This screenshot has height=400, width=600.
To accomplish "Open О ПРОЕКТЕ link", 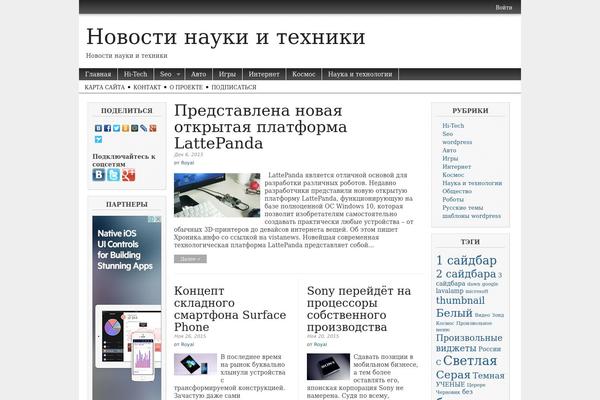I will pos(186,87).
